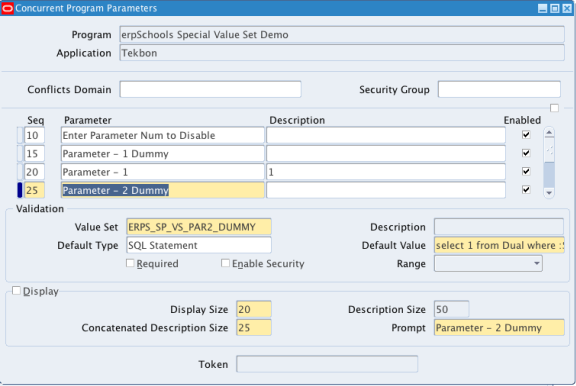
Task: Click Description field of seq 25 row
Action: click(x=386, y=190)
